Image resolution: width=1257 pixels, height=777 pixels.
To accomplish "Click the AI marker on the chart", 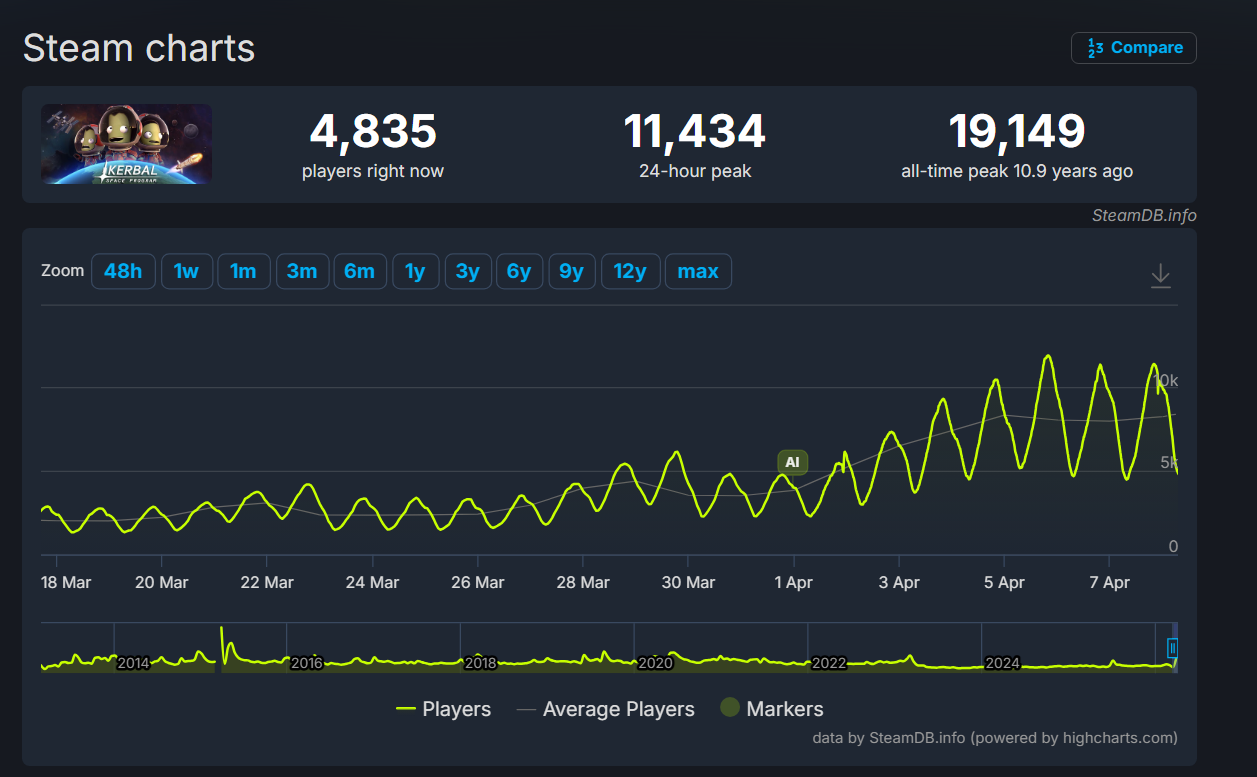I will (792, 462).
